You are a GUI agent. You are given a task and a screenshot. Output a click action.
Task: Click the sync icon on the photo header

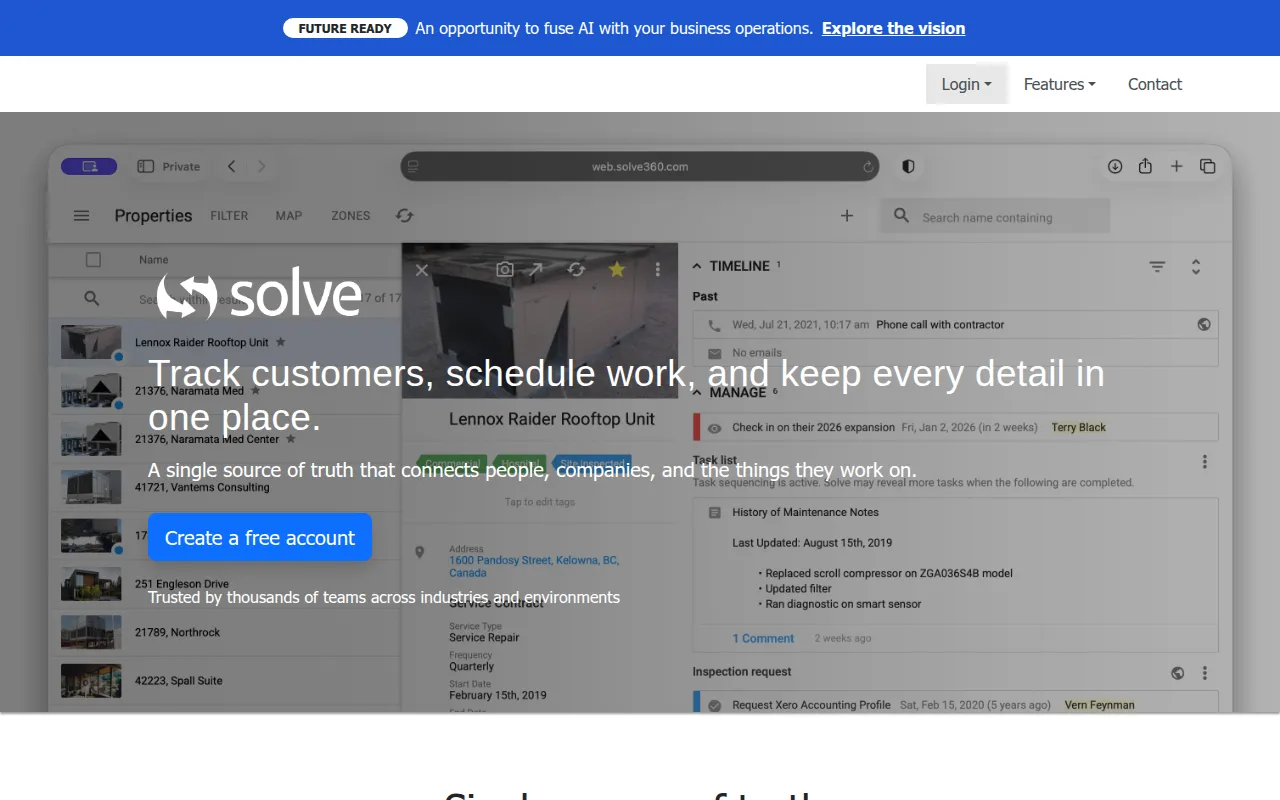click(x=576, y=269)
